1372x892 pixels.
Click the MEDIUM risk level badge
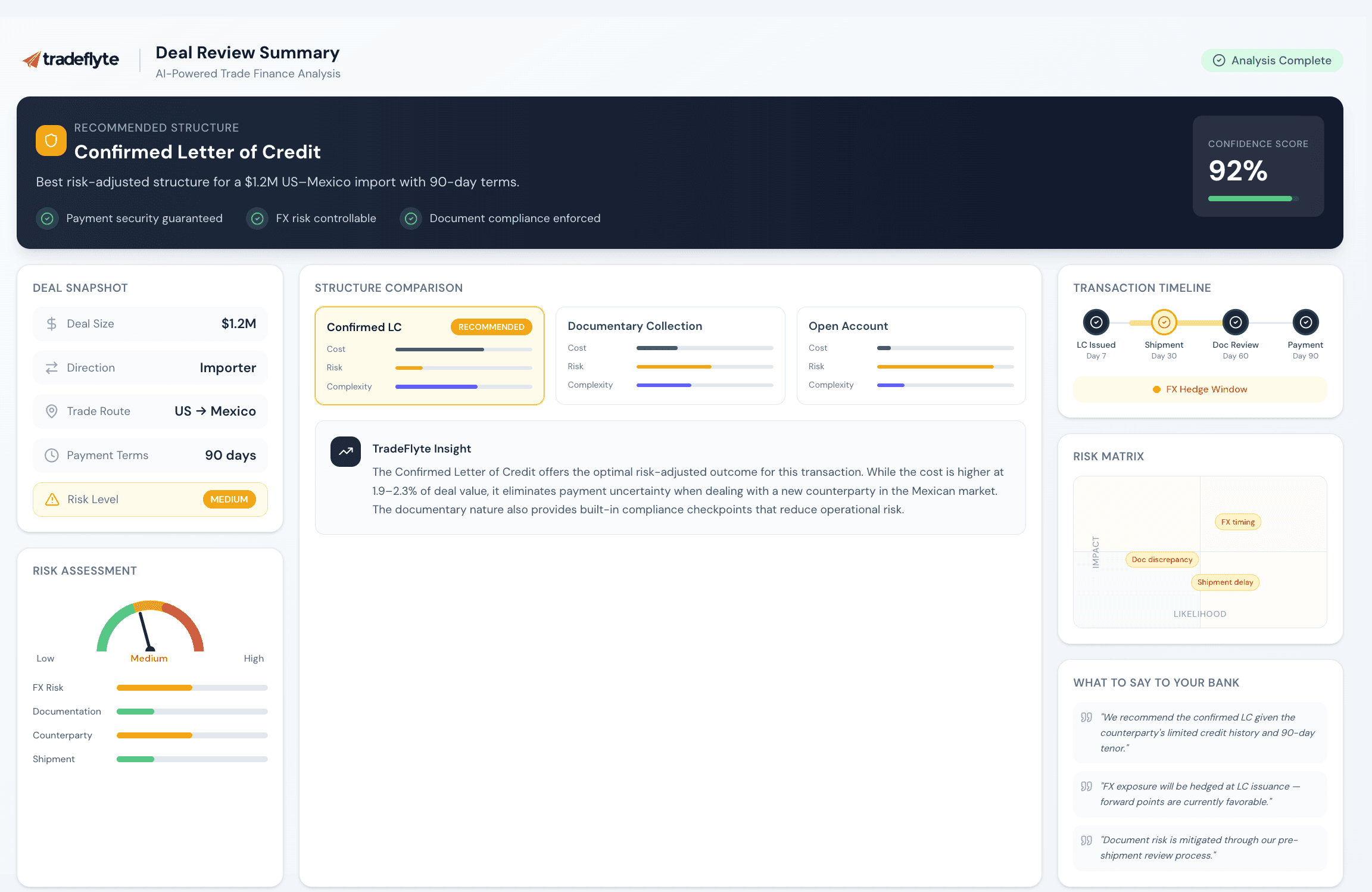229,500
